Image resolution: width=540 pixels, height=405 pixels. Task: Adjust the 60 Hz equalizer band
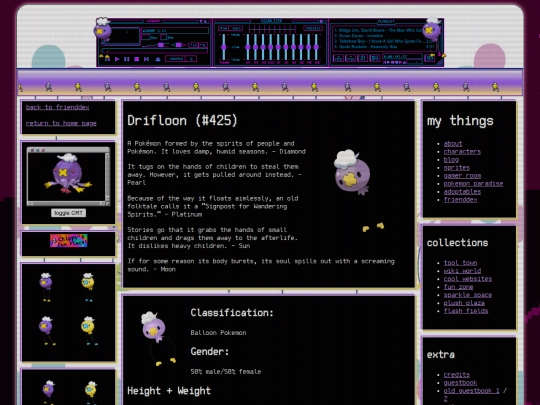(x=248, y=47)
